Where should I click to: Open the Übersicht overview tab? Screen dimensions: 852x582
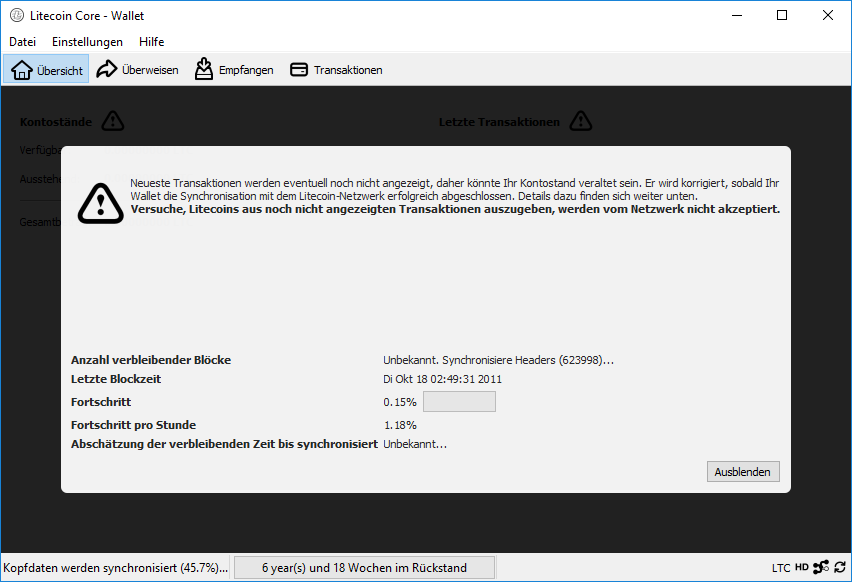click(47, 70)
